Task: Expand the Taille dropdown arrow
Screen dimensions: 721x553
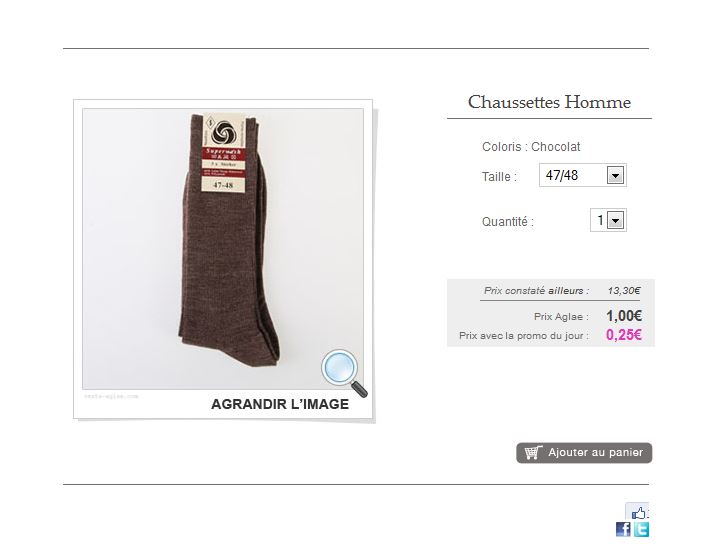Action: point(616,175)
